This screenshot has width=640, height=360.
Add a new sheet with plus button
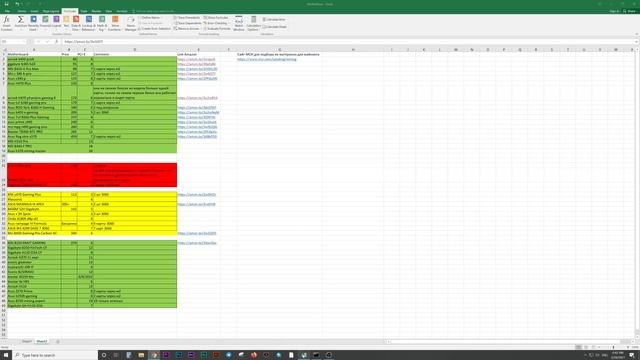(x=58, y=341)
